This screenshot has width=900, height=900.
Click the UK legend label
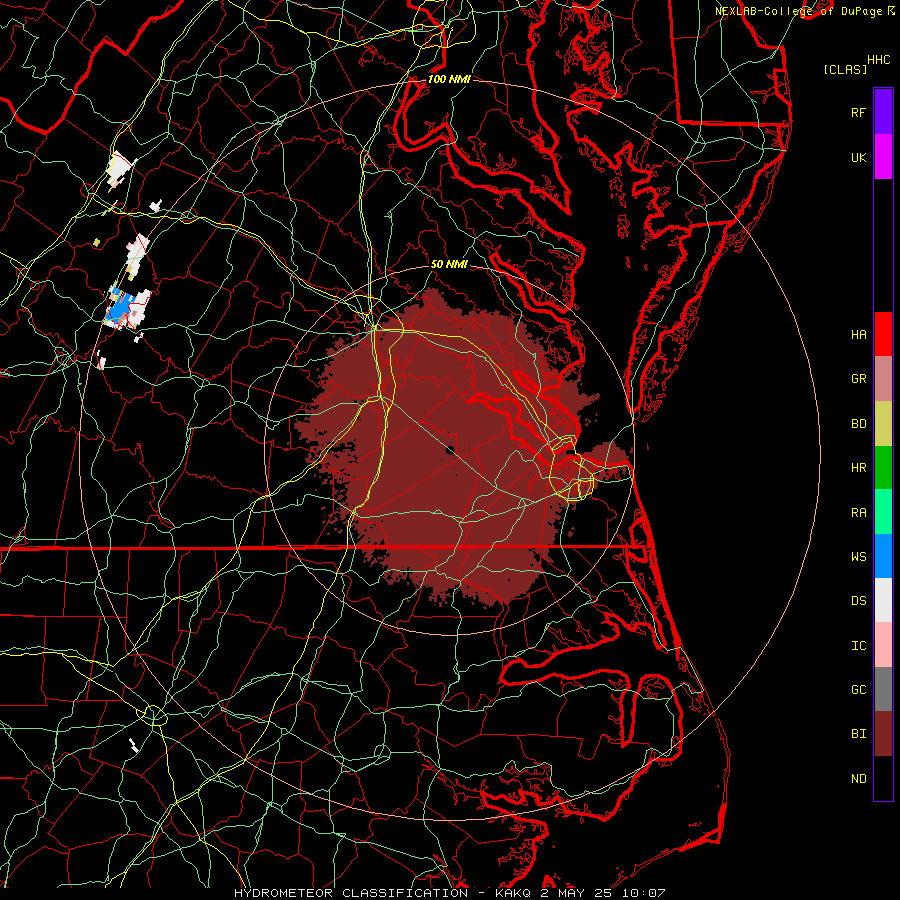click(x=859, y=157)
